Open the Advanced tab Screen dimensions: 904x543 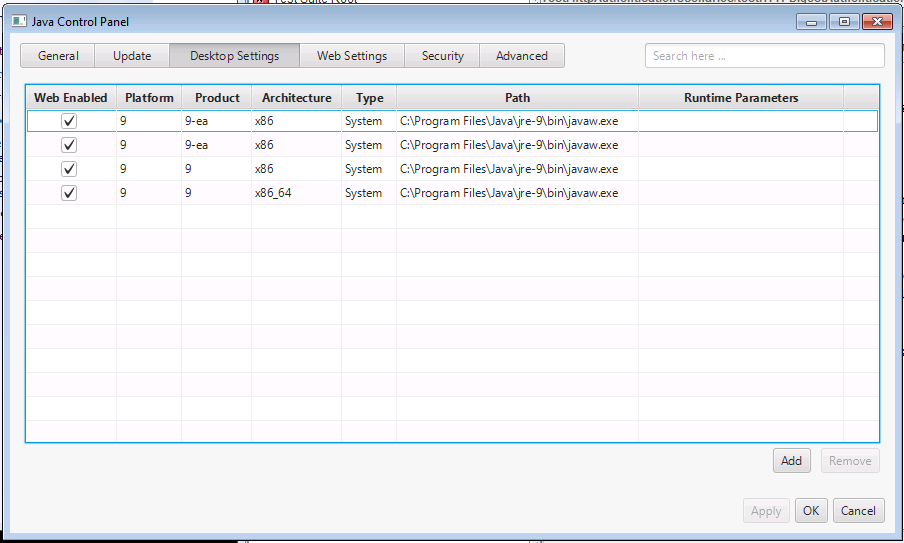coord(522,56)
